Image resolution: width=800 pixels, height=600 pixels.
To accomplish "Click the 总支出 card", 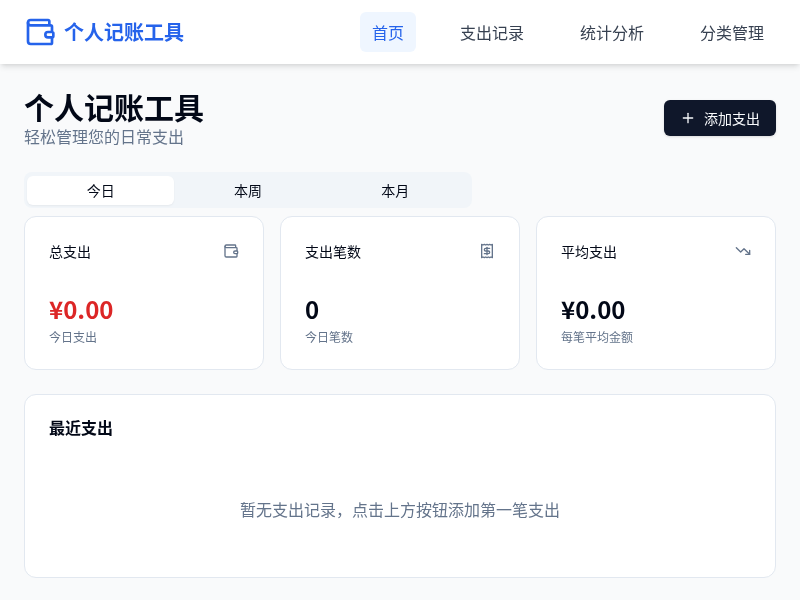I will pos(144,292).
